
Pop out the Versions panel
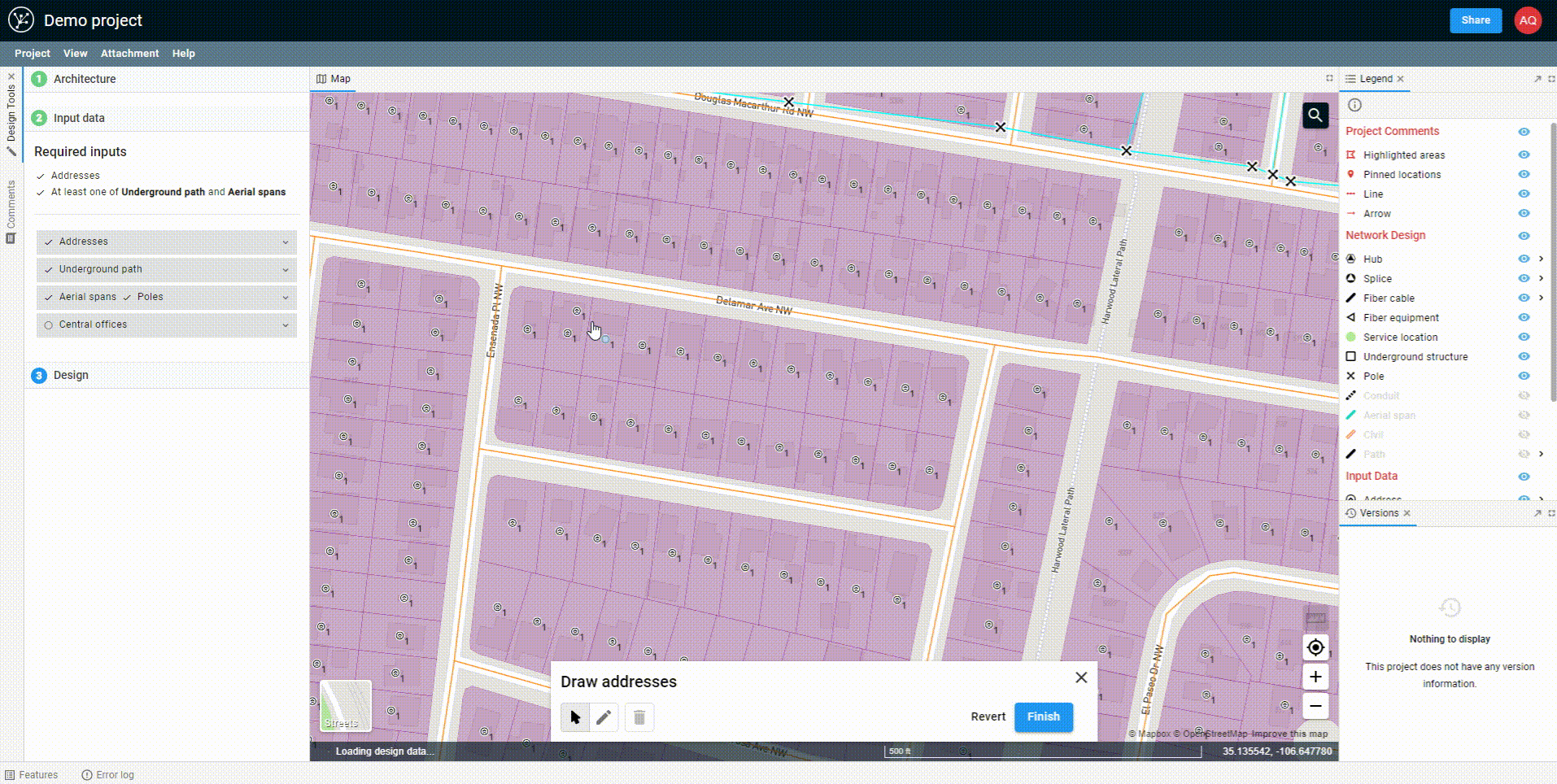click(1537, 513)
